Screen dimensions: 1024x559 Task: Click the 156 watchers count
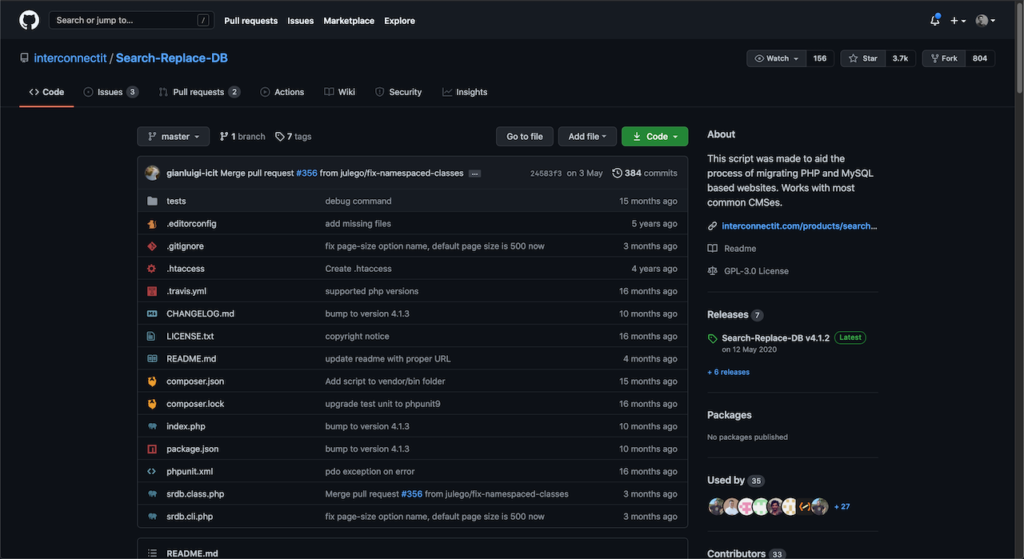coord(820,58)
